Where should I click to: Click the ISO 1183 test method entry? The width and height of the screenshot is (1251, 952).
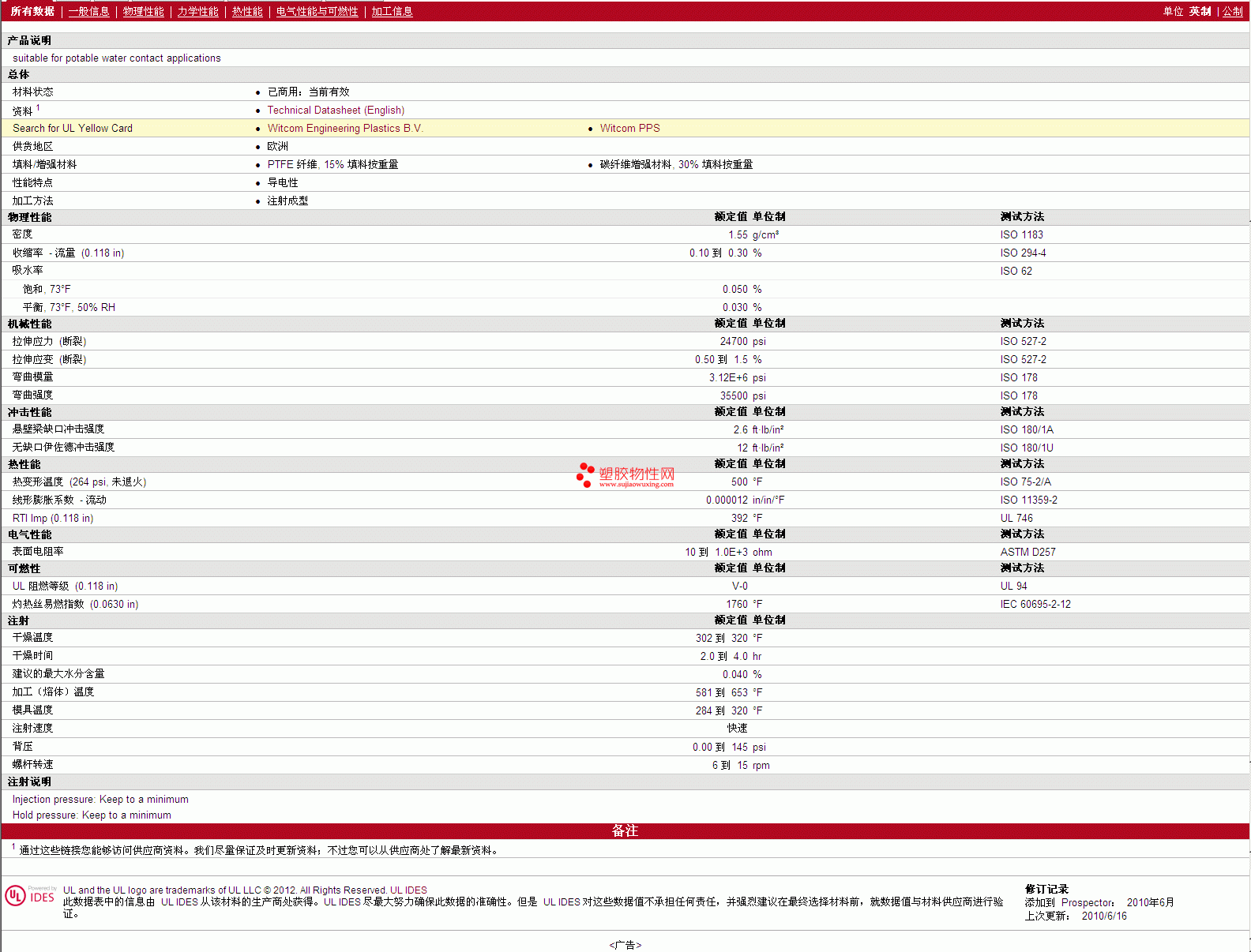point(1021,235)
